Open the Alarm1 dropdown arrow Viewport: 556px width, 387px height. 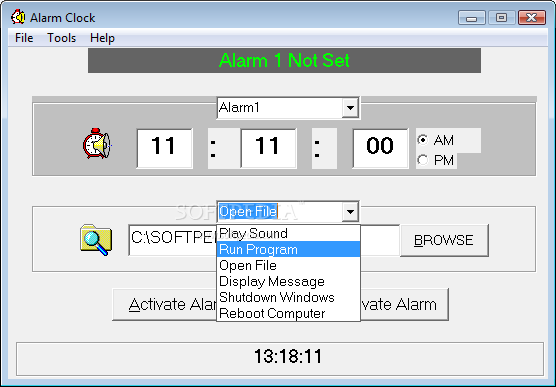350,107
